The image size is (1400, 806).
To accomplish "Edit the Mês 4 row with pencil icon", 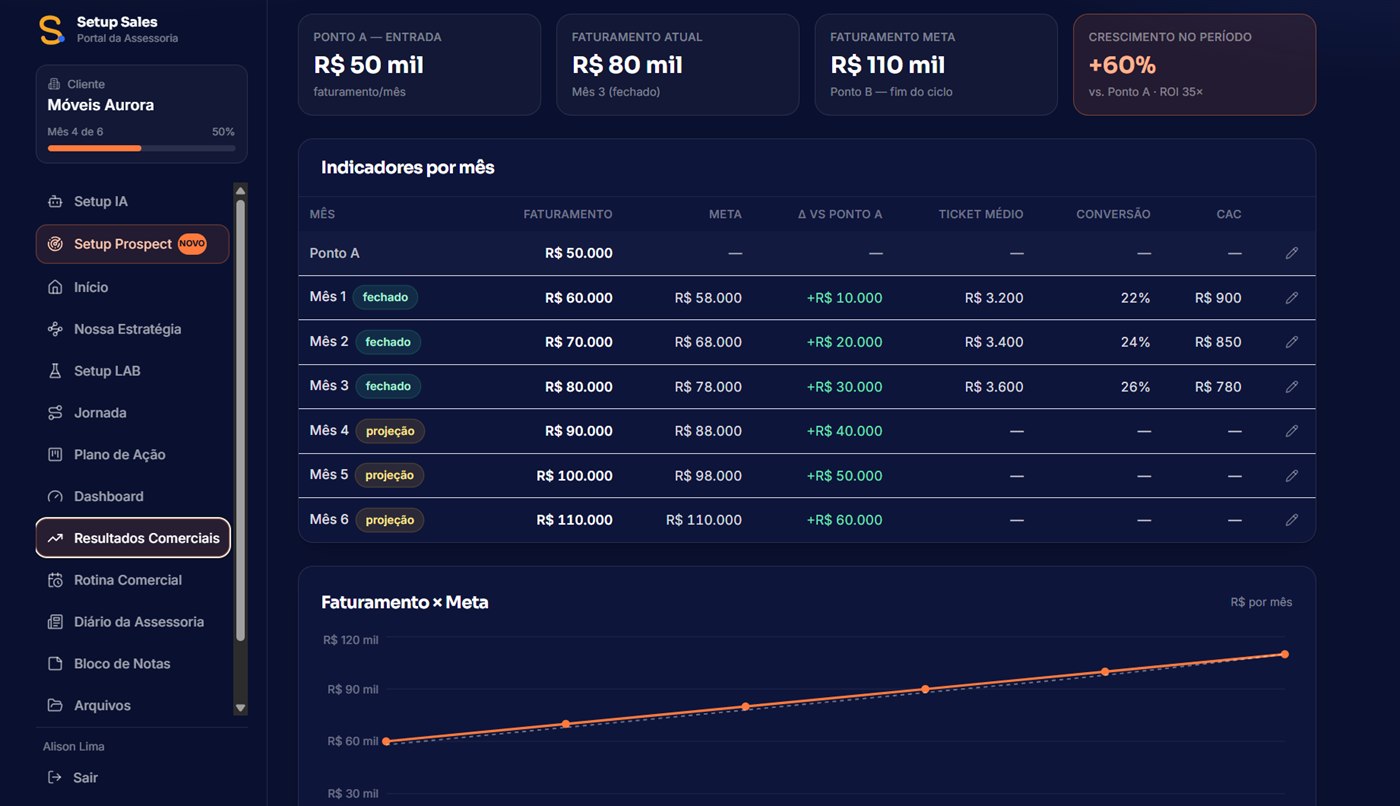I will [x=1292, y=431].
